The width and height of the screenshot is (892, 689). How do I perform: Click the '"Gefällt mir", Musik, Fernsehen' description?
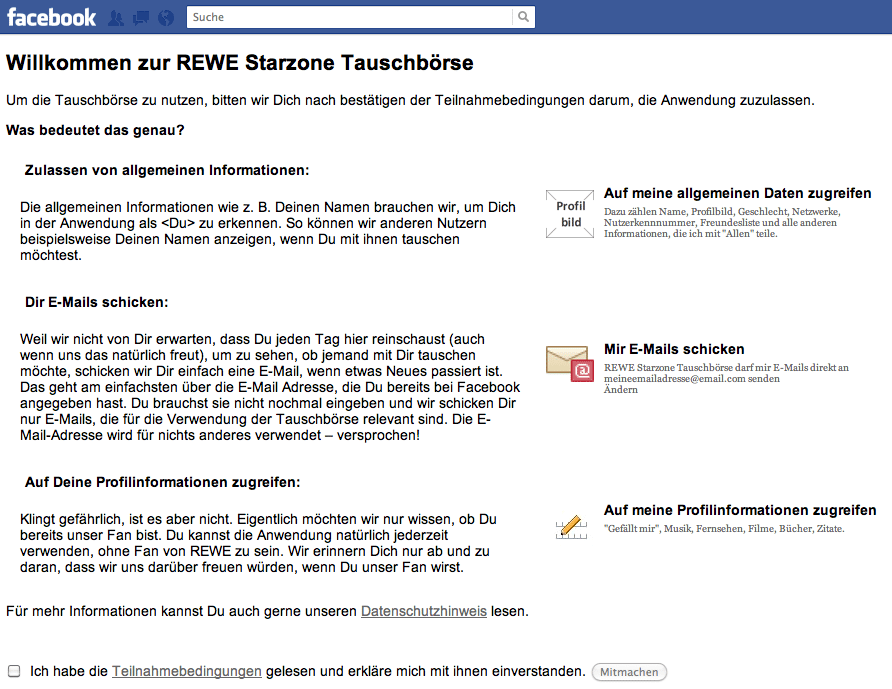click(724, 529)
